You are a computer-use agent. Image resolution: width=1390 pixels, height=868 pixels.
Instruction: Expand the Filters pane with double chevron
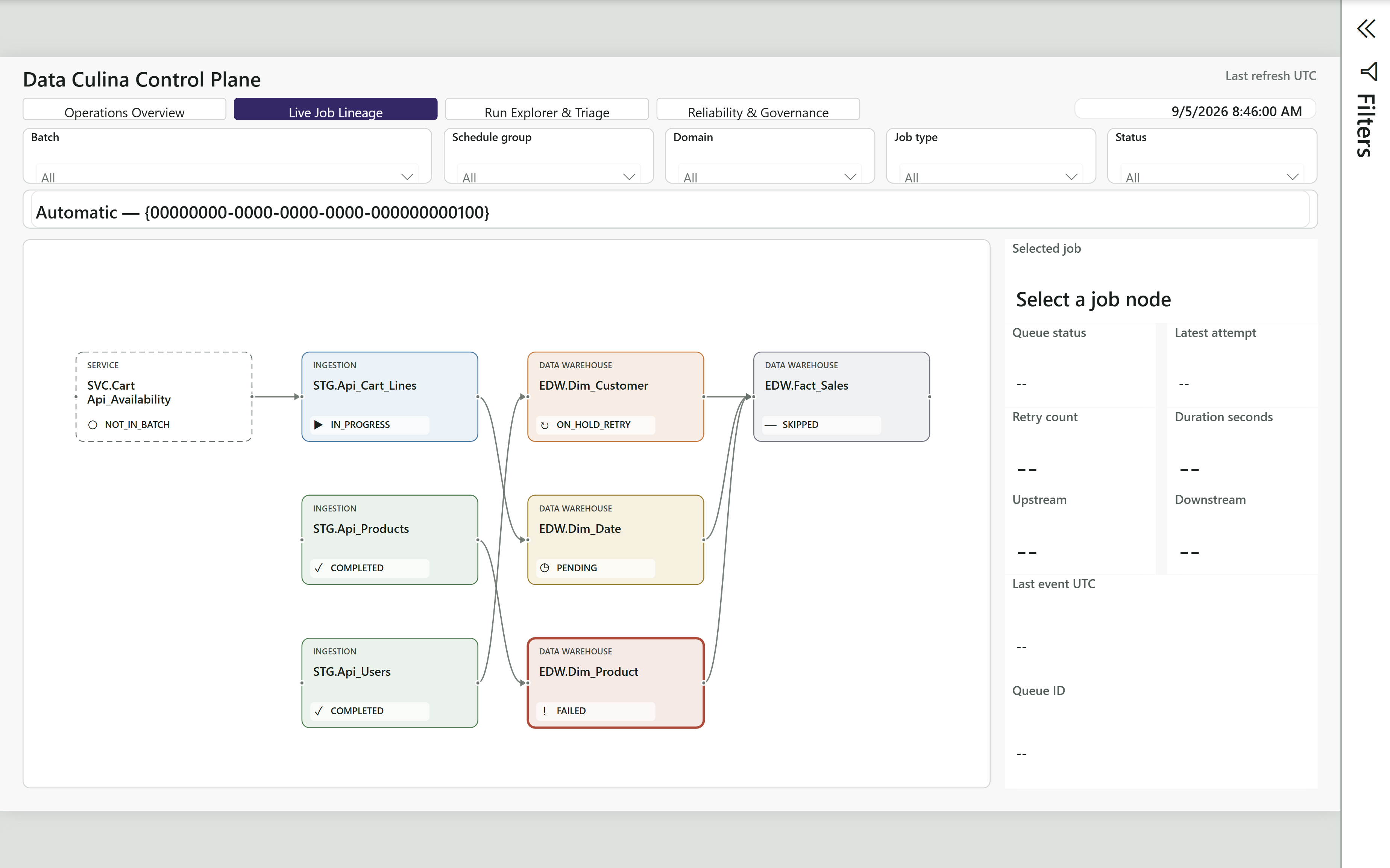pyautogui.click(x=1366, y=29)
